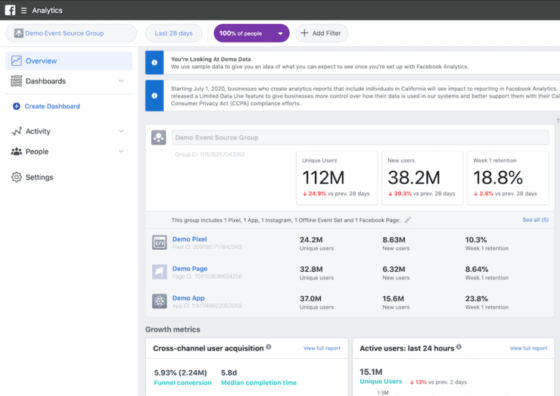Click the Demo App gear icon
The width and height of the screenshot is (560, 396).
(159, 301)
